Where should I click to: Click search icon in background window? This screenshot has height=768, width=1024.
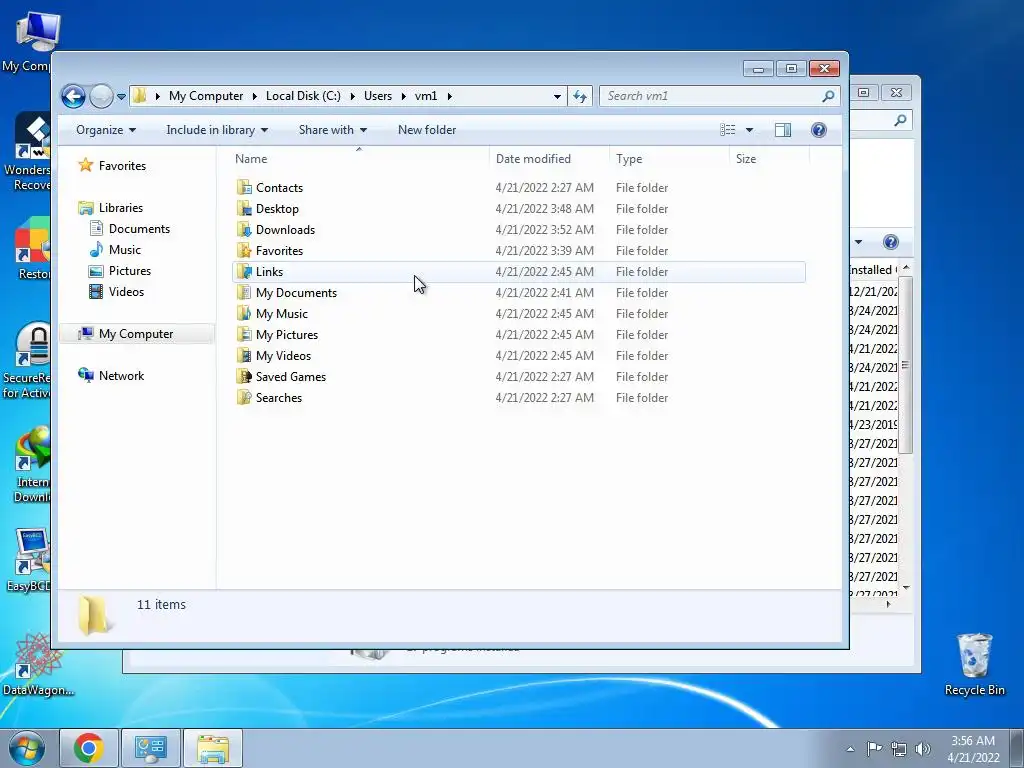pyautogui.click(x=900, y=120)
